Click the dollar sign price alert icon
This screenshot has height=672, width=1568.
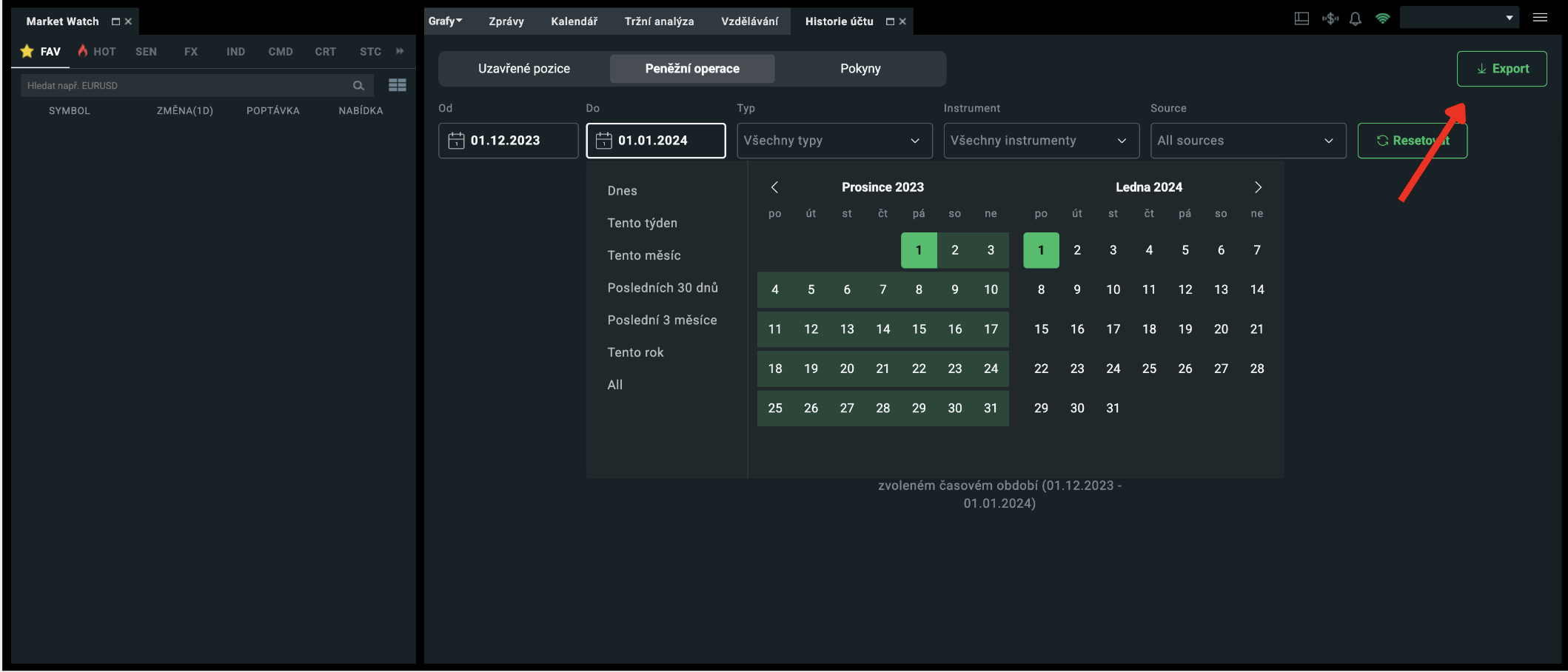(1330, 19)
